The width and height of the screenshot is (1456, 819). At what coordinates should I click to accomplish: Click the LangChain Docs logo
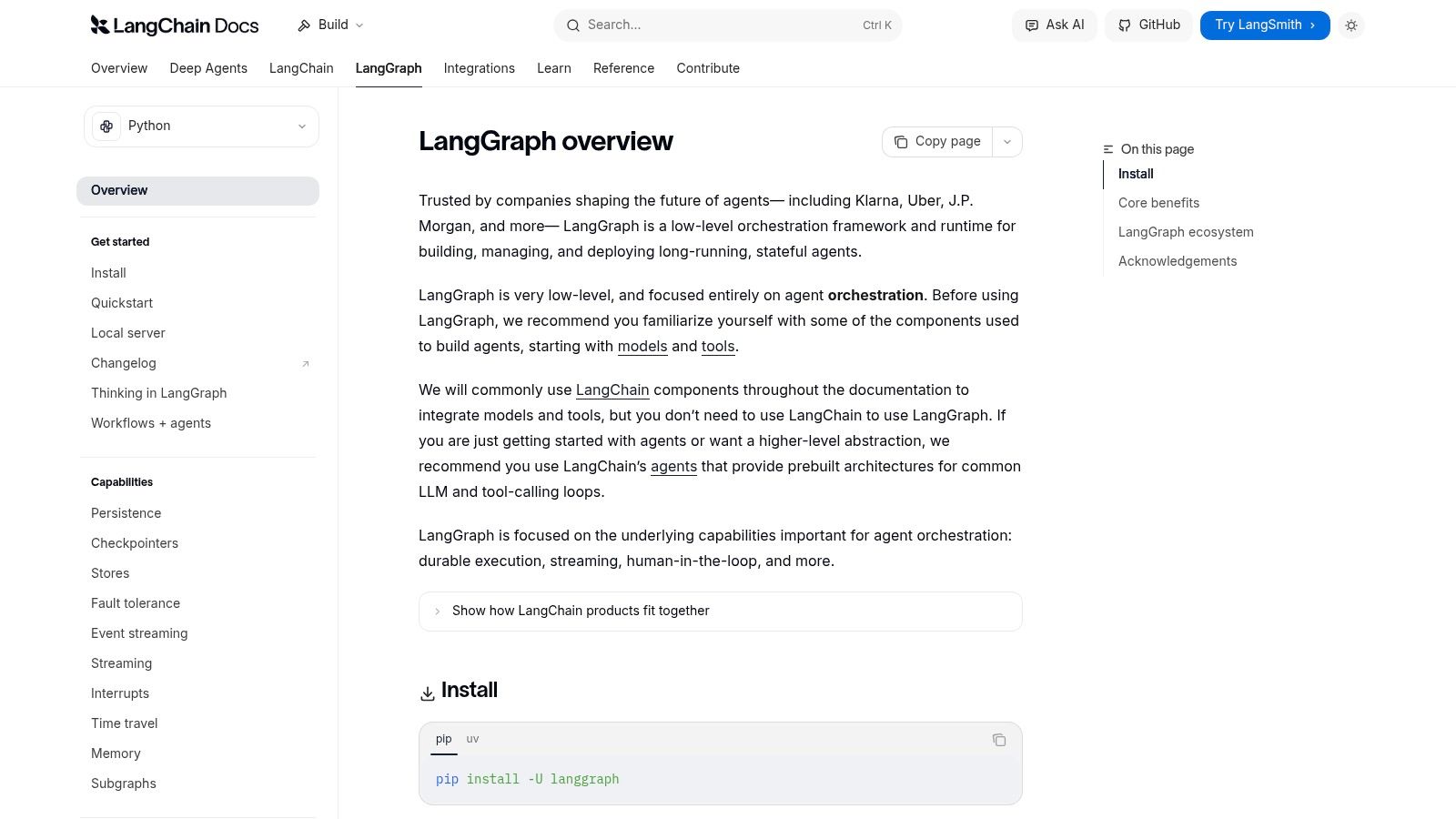tap(175, 25)
